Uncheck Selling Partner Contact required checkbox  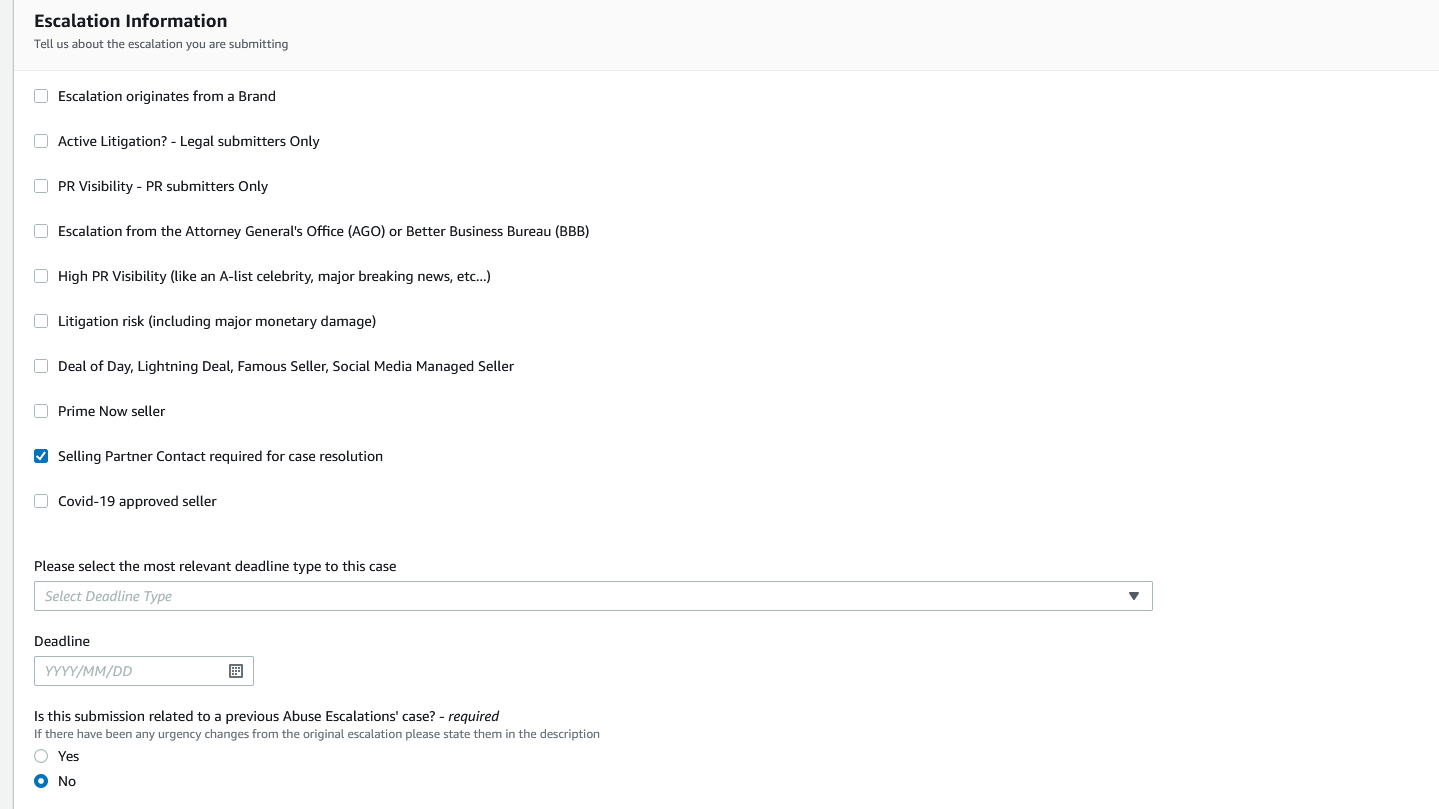pyautogui.click(x=41, y=456)
